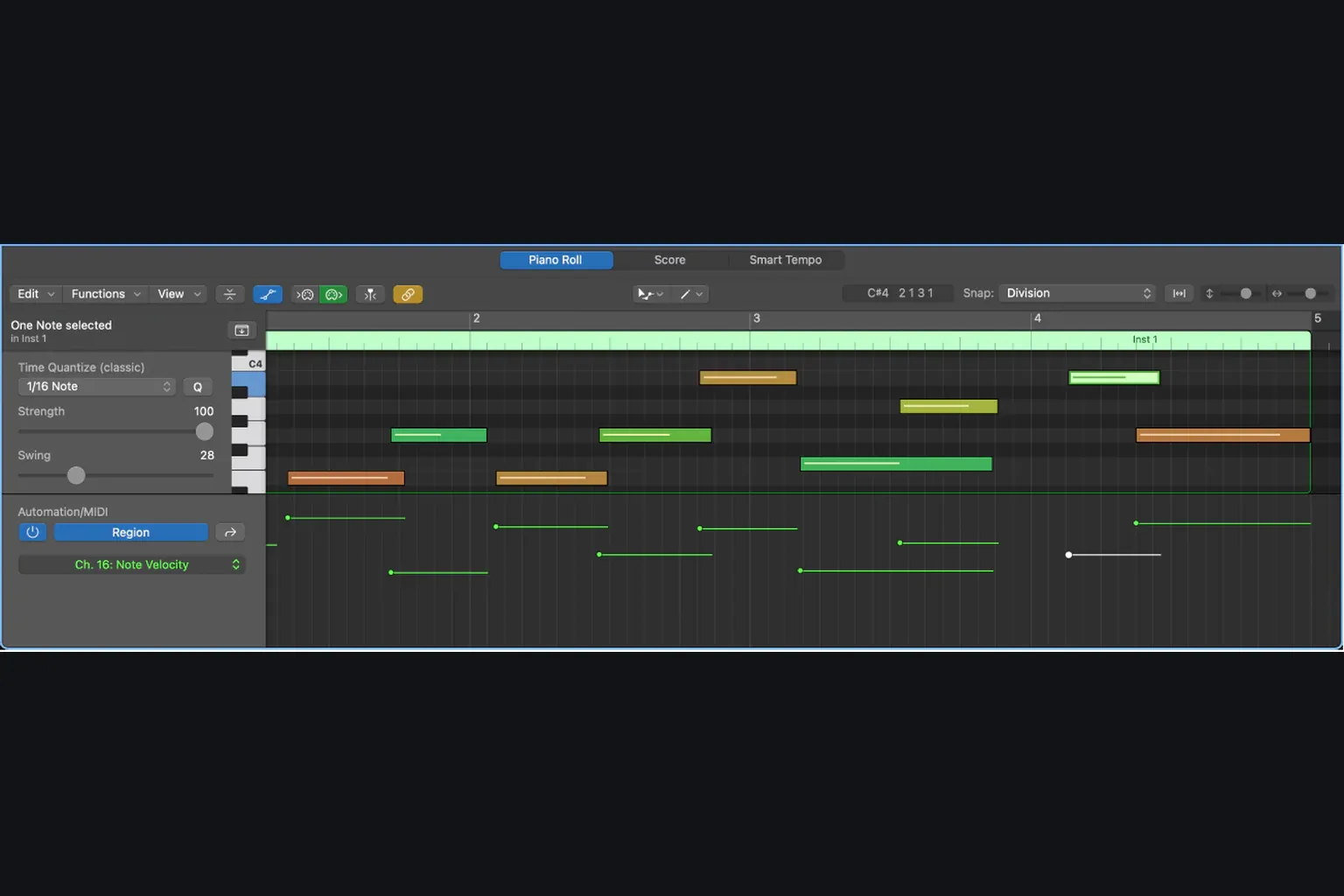Switch to the Piano Roll tab
The image size is (1344, 896).
pos(556,260)
